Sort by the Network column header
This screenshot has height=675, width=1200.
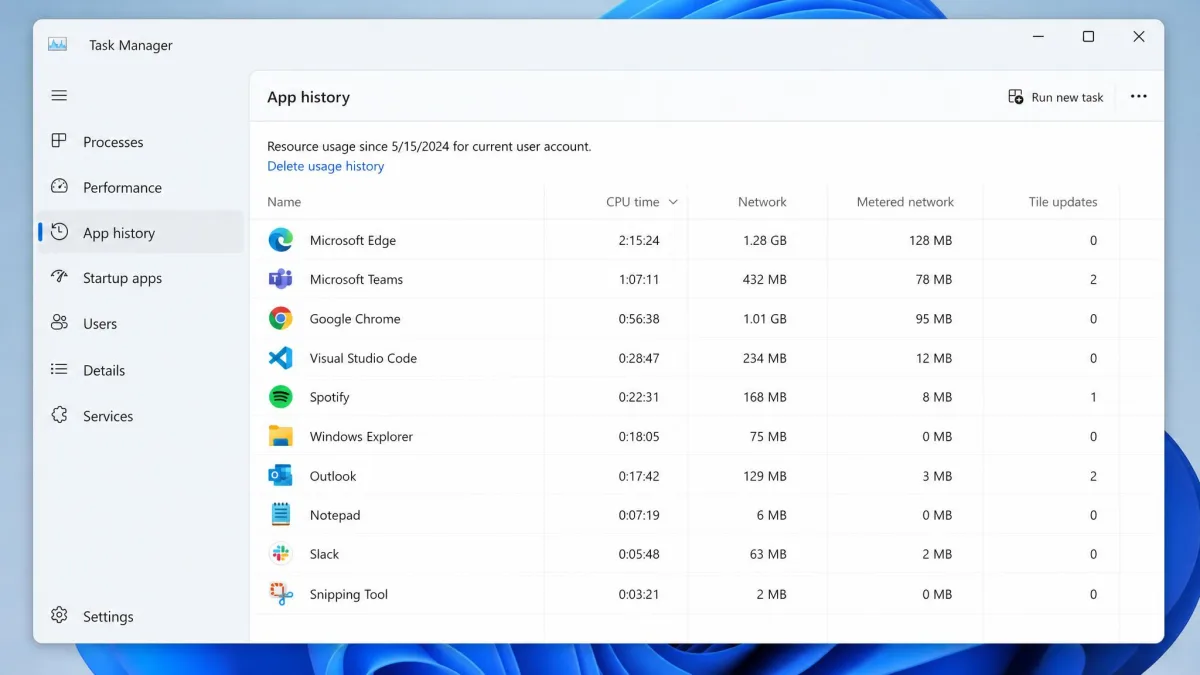[762, 202]
